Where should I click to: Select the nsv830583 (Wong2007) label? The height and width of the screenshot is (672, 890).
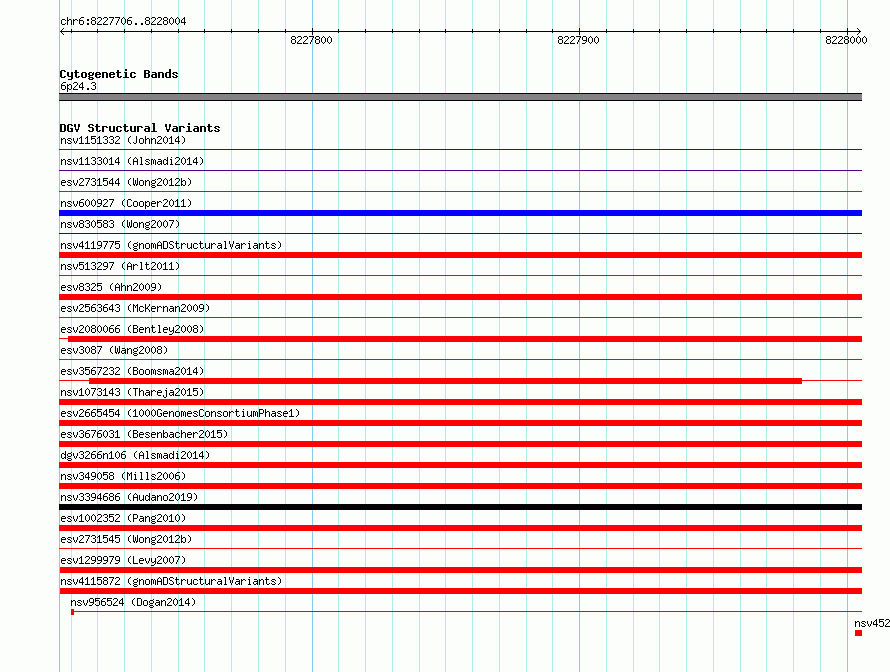[x=120, y=224]
